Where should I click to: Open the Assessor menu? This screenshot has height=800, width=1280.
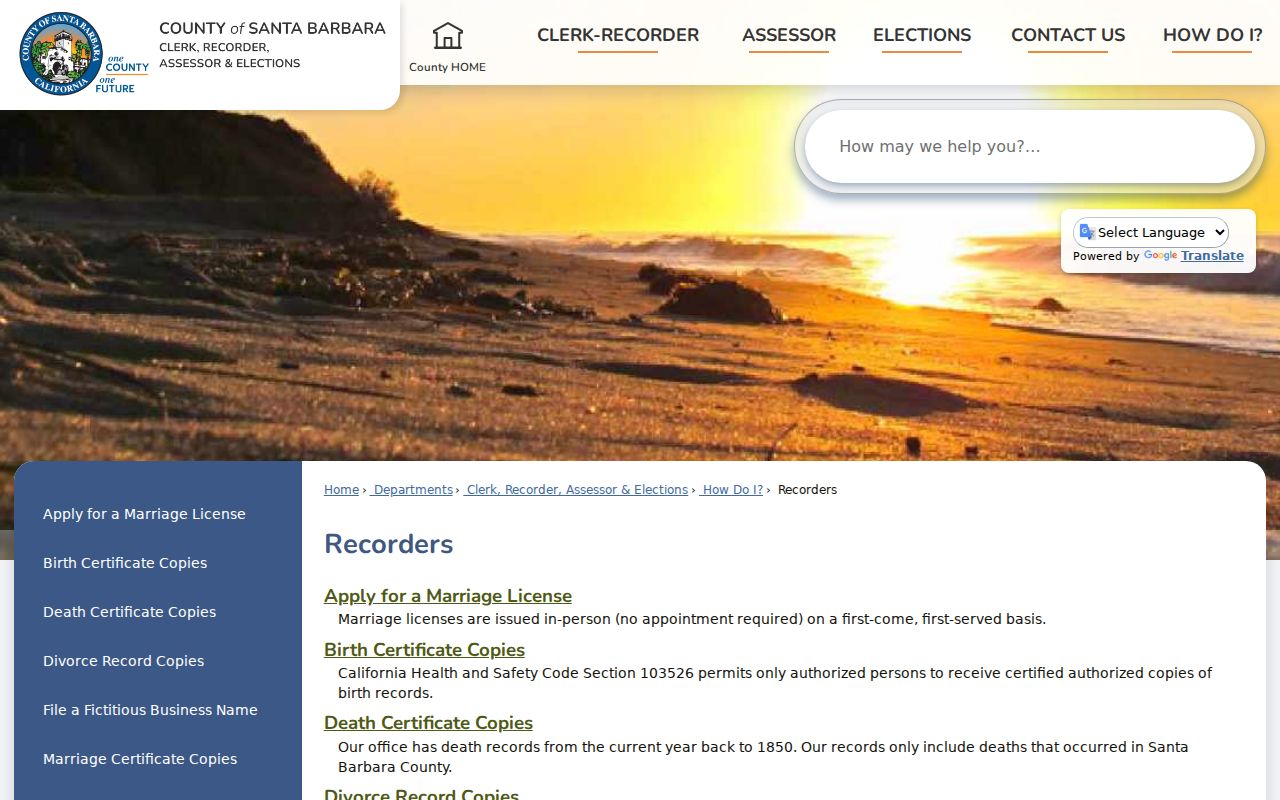click(789, 35)
